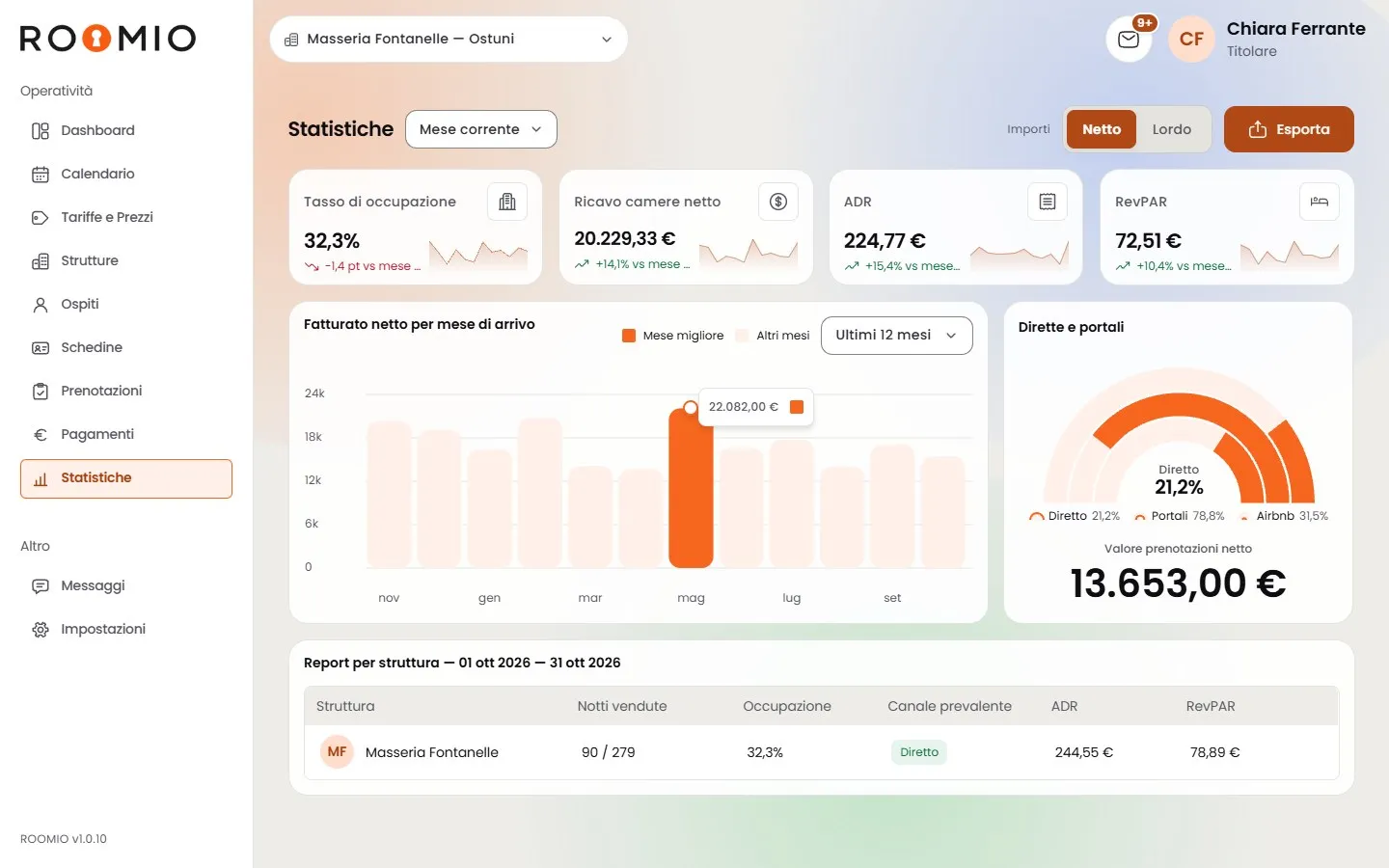Click the Tasso di occupazione sparkline

478,254
